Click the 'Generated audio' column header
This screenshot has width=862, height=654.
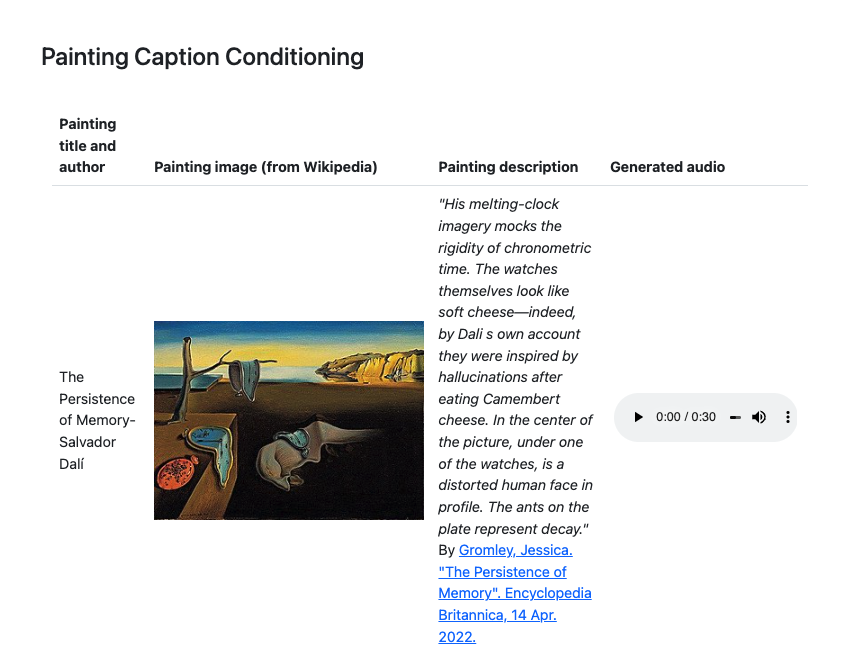coord(667,167)
